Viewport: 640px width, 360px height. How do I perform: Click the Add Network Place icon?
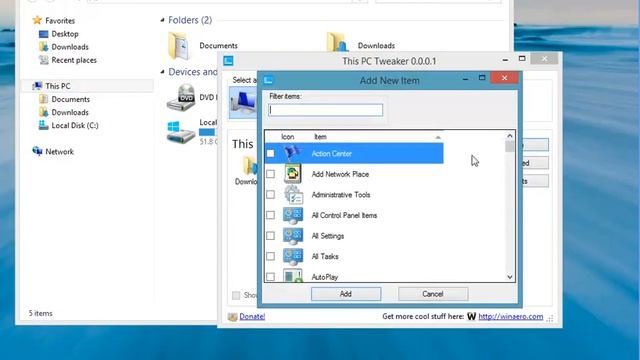(293, 173)
